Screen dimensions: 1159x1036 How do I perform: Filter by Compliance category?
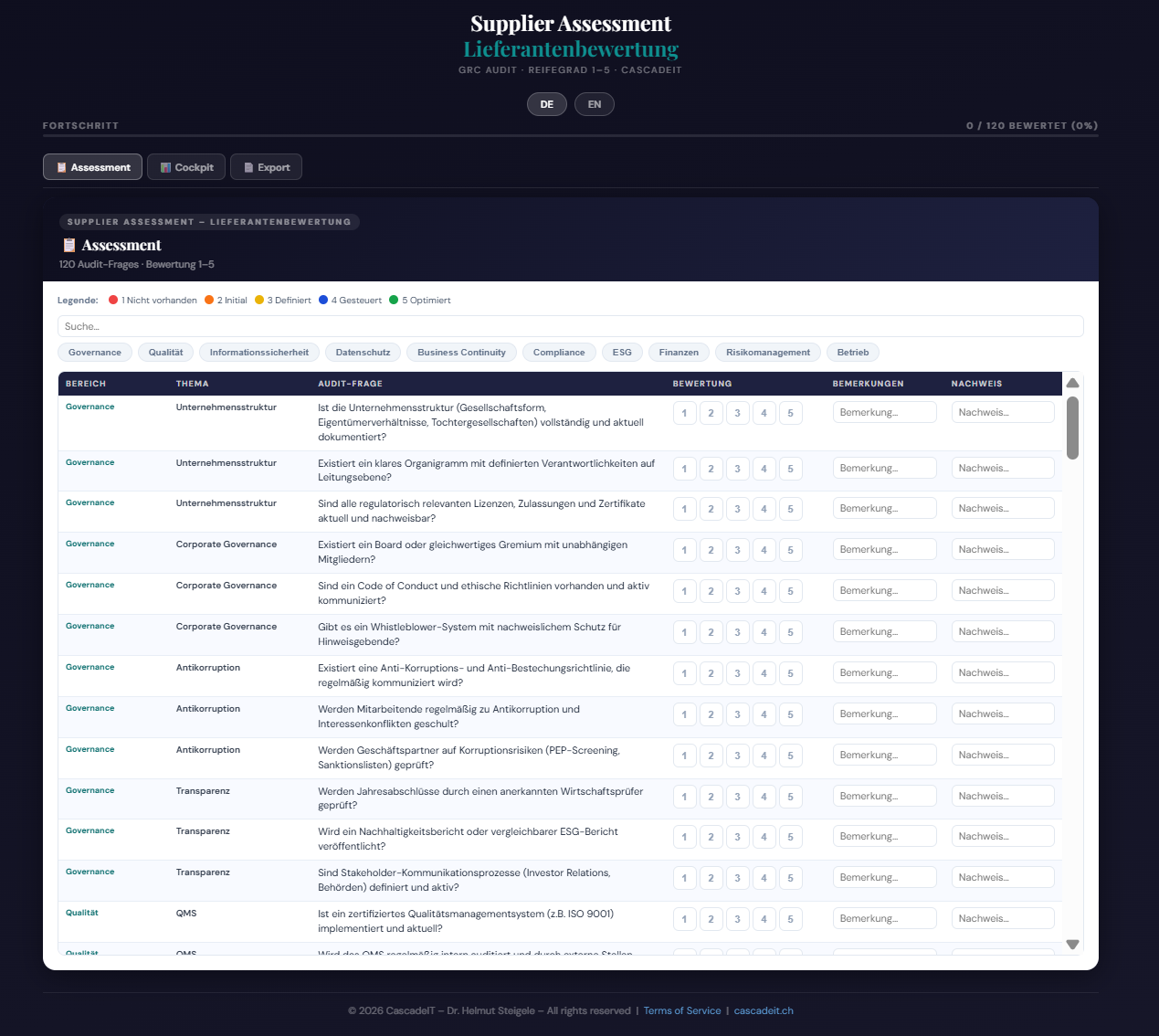(x=559, y=353)
